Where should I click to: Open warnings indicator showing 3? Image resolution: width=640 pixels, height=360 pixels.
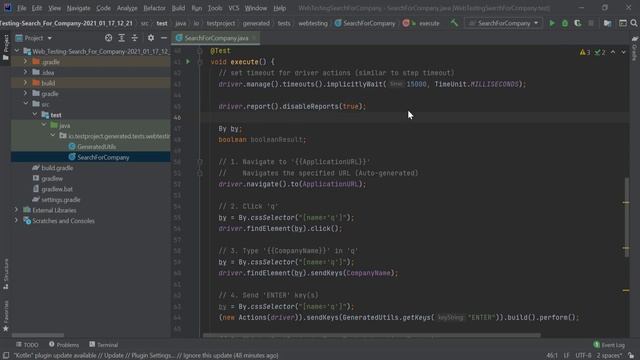click(x=584, y=52)
